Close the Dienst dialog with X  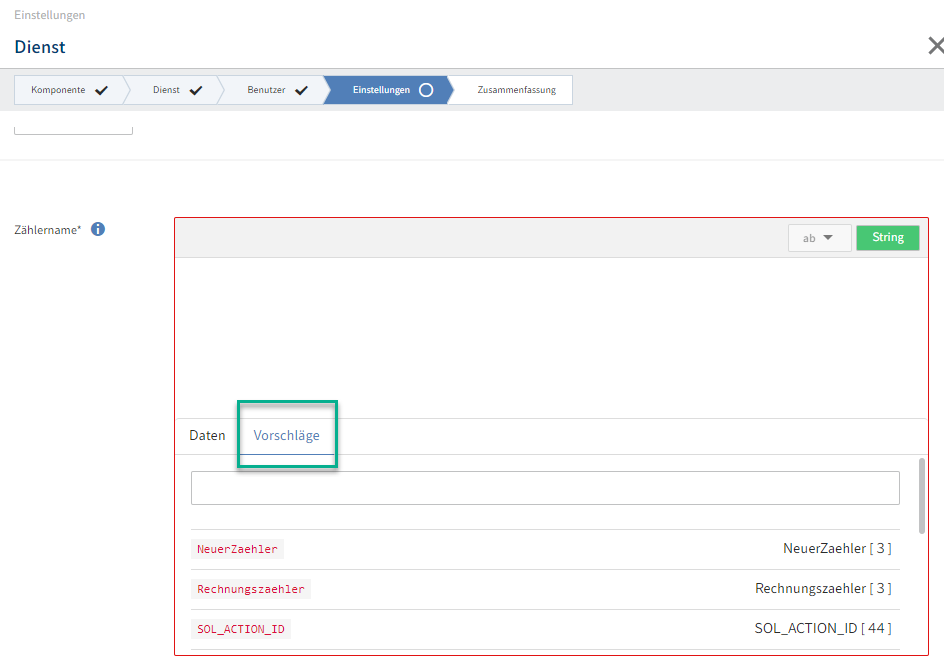click(935, 46)
